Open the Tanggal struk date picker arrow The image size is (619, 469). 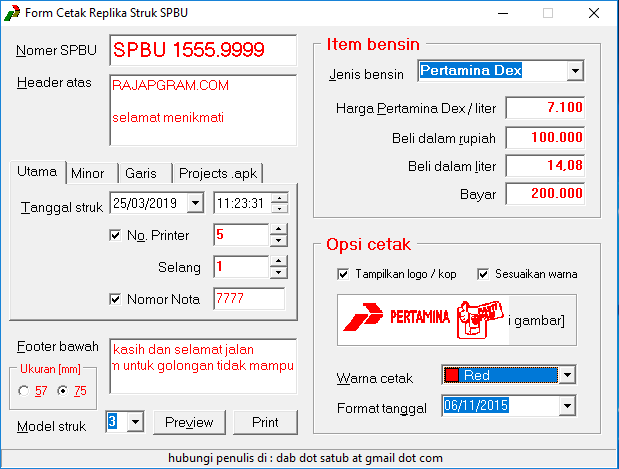[x=195, y=203]
